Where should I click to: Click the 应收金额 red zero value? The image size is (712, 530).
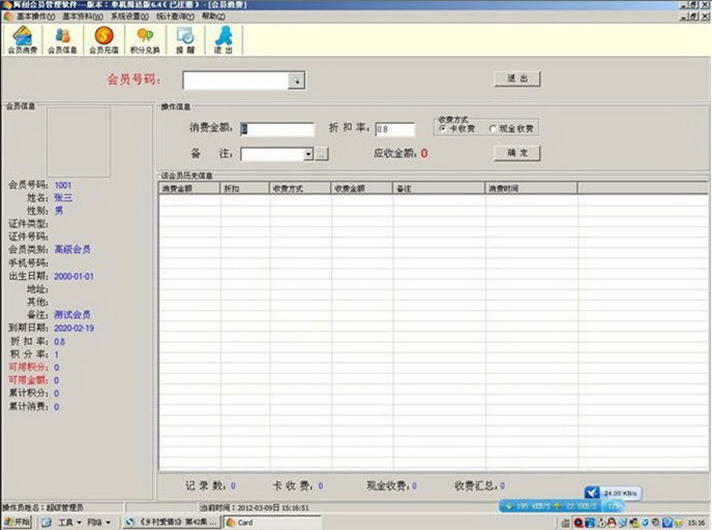[424, 154]
